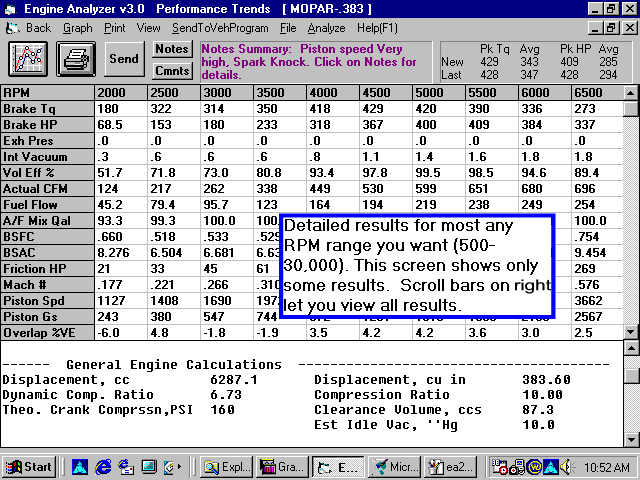Switch to the ea2... taskbar window

click(x=450, y=467)
